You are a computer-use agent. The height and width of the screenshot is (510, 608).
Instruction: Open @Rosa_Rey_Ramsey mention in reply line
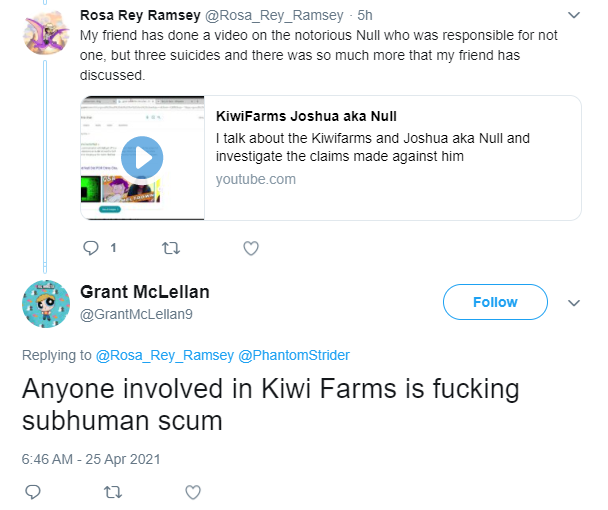165,355
